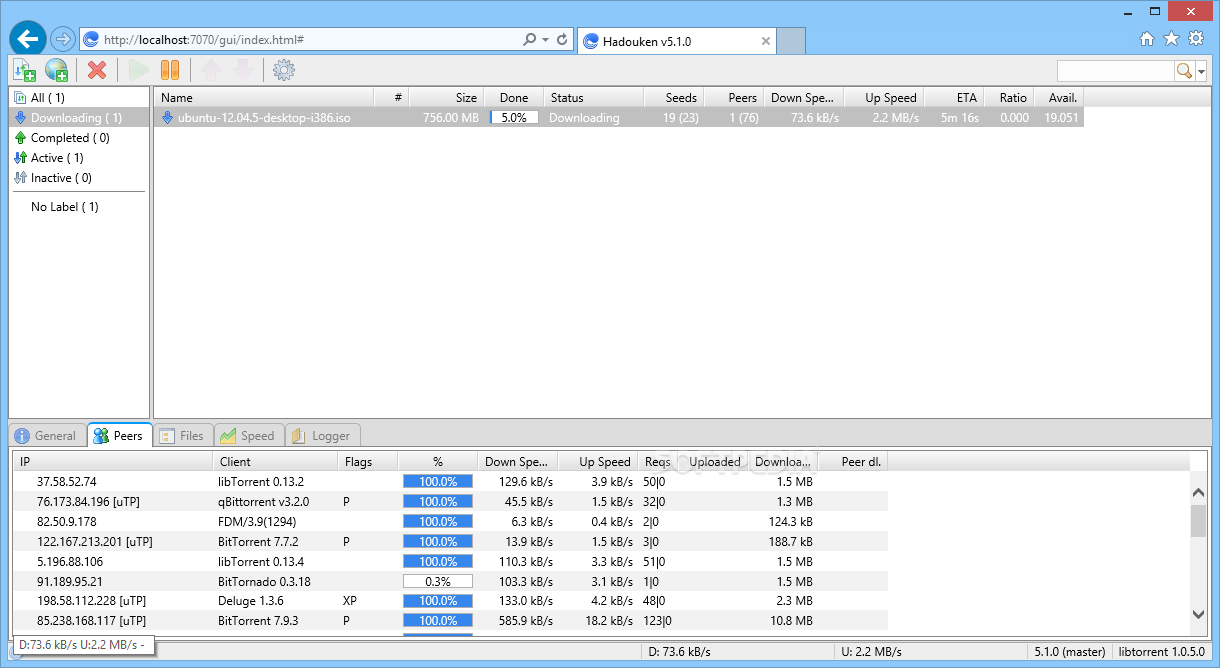Click the red Remove torrent icon

[x=97, y=70]
